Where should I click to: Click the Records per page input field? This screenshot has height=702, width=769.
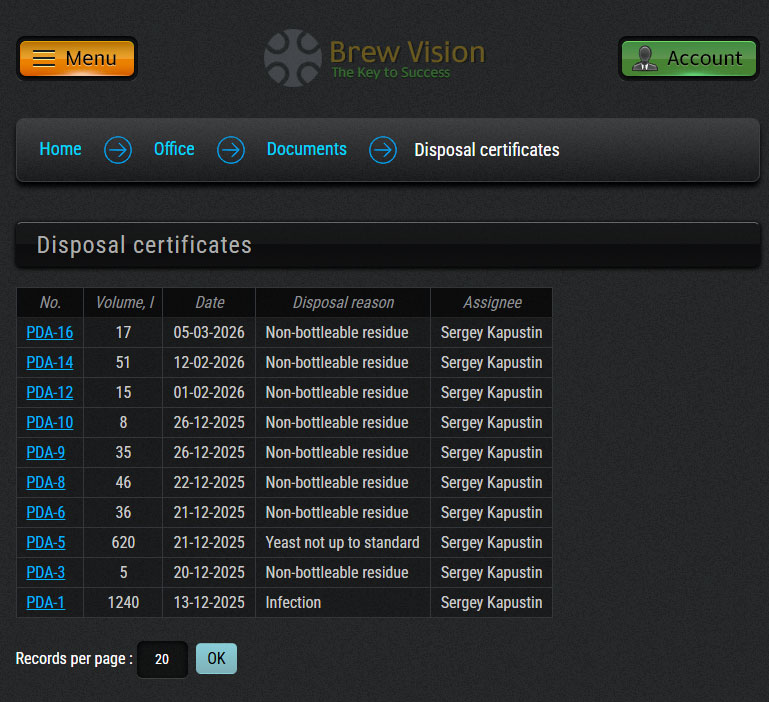click(162, 660)
